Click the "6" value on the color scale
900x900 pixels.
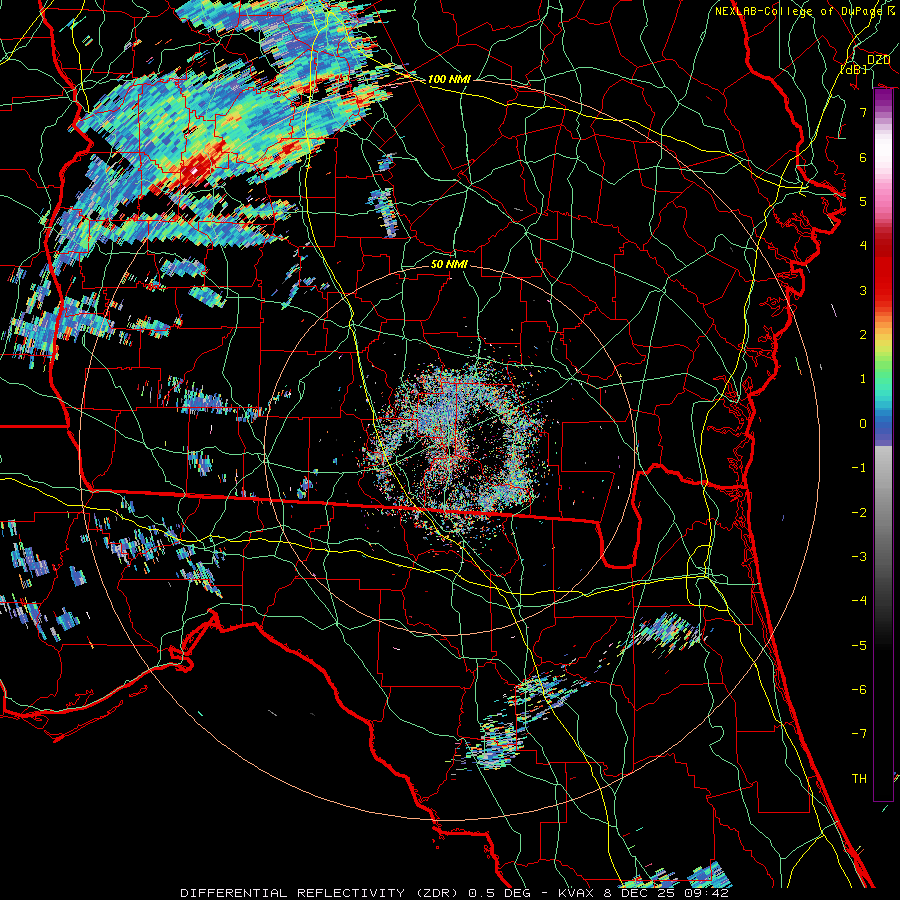[863, 157]
